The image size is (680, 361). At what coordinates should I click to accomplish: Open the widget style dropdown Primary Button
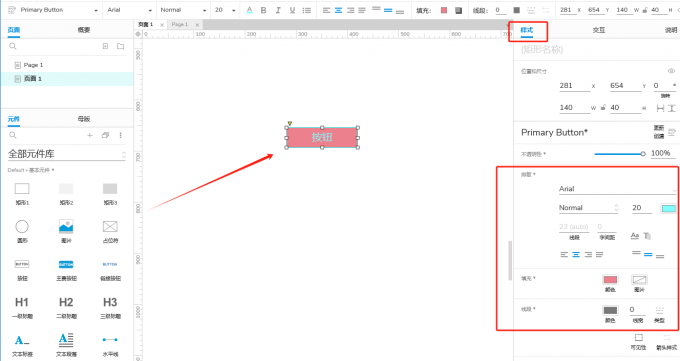click(58, 10)
